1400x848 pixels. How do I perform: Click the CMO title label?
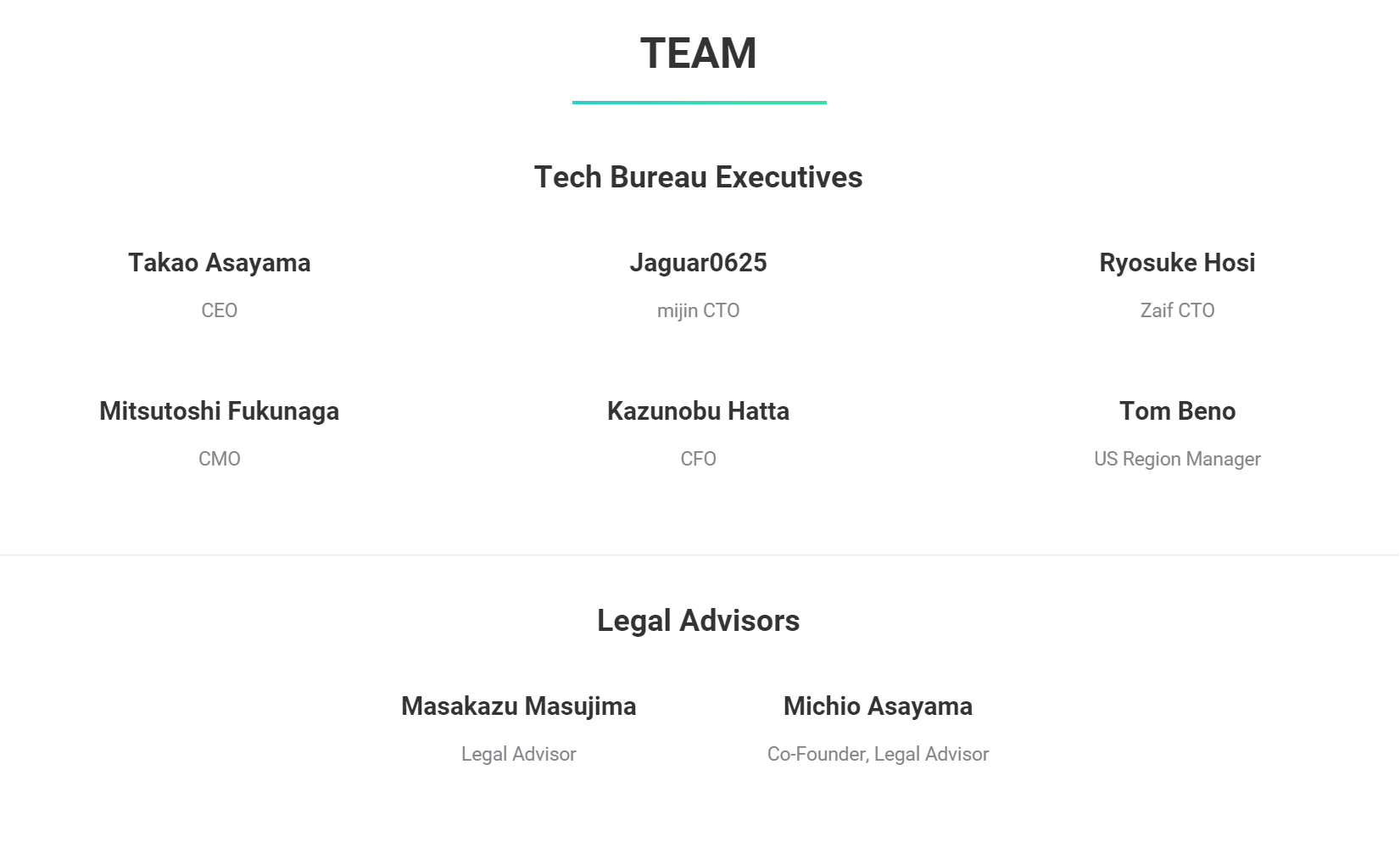(x=220, y=459)
